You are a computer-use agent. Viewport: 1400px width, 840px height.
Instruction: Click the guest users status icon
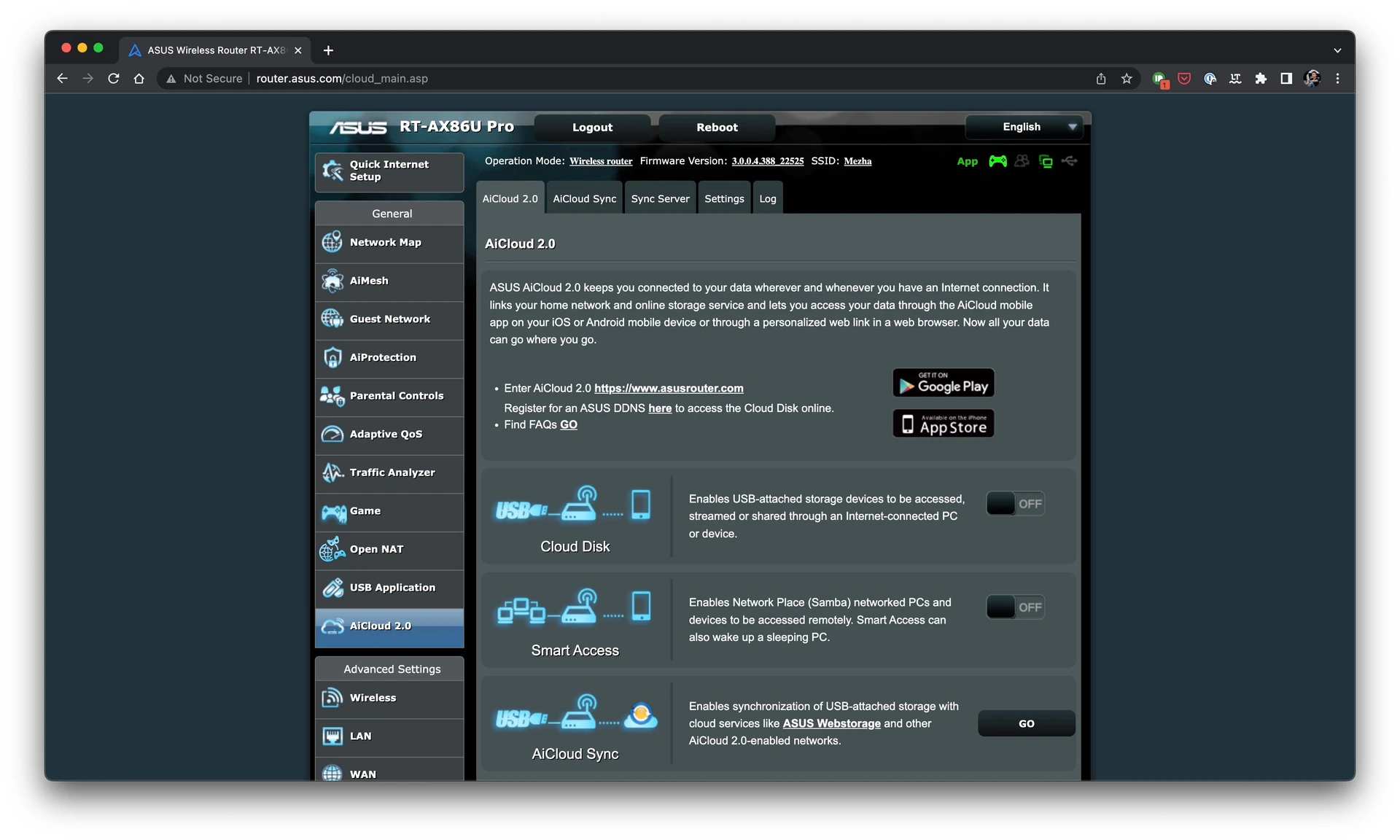coord(1022,161)
